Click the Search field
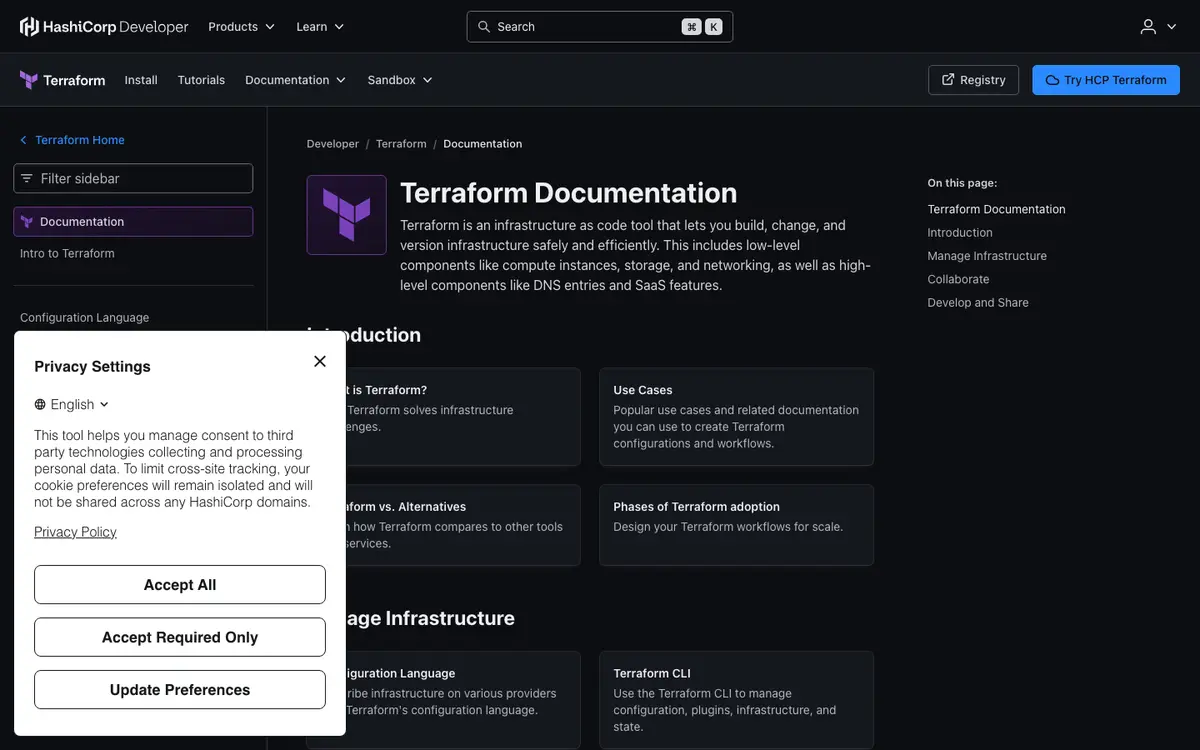Viewport: 1200px width, 750px height. click(600, 27)
